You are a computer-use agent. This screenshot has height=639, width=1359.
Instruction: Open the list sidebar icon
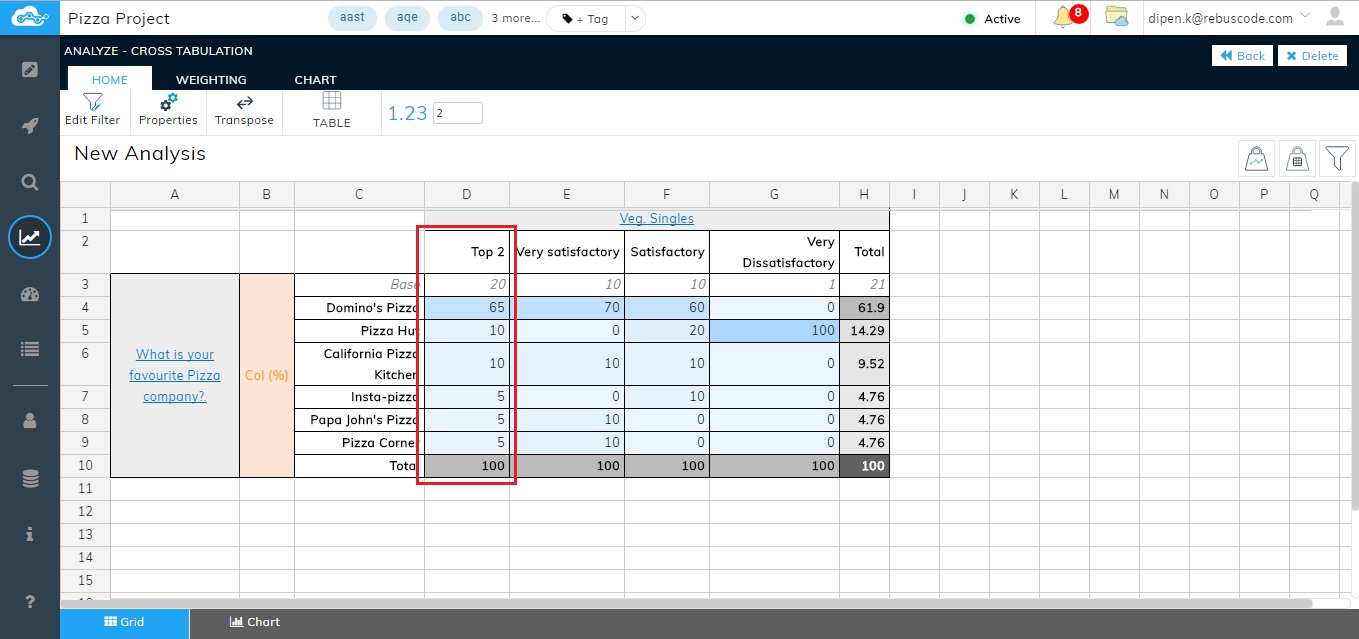(30, 349)
